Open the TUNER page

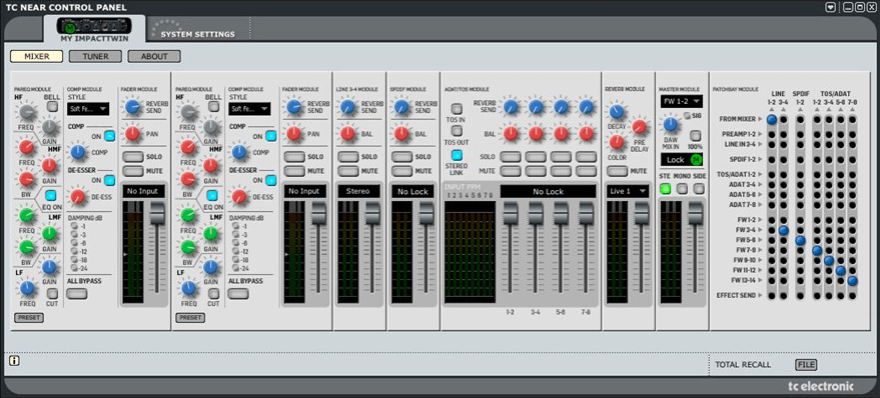pos(95,56)
